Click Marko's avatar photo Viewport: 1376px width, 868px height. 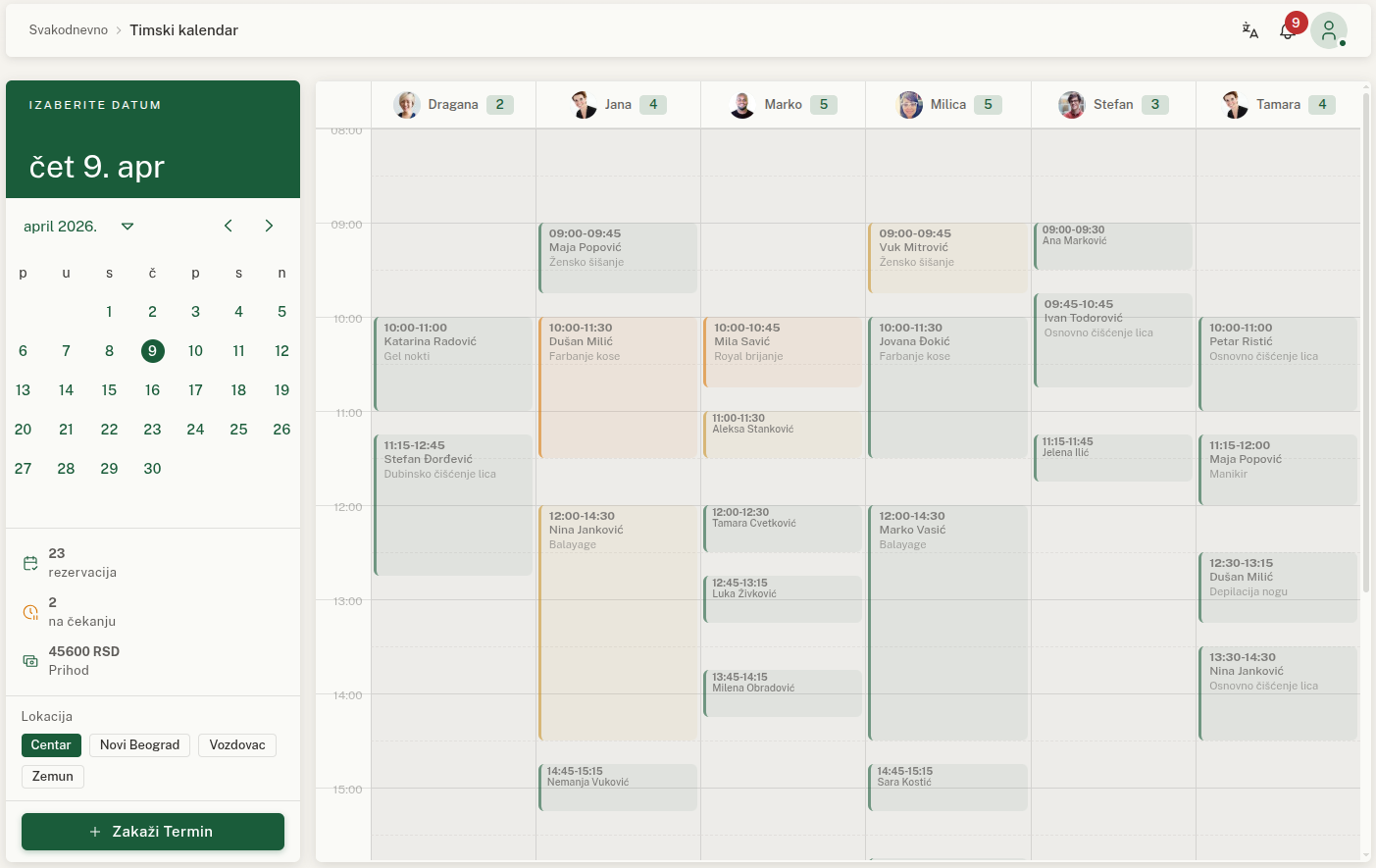[742, 105]
